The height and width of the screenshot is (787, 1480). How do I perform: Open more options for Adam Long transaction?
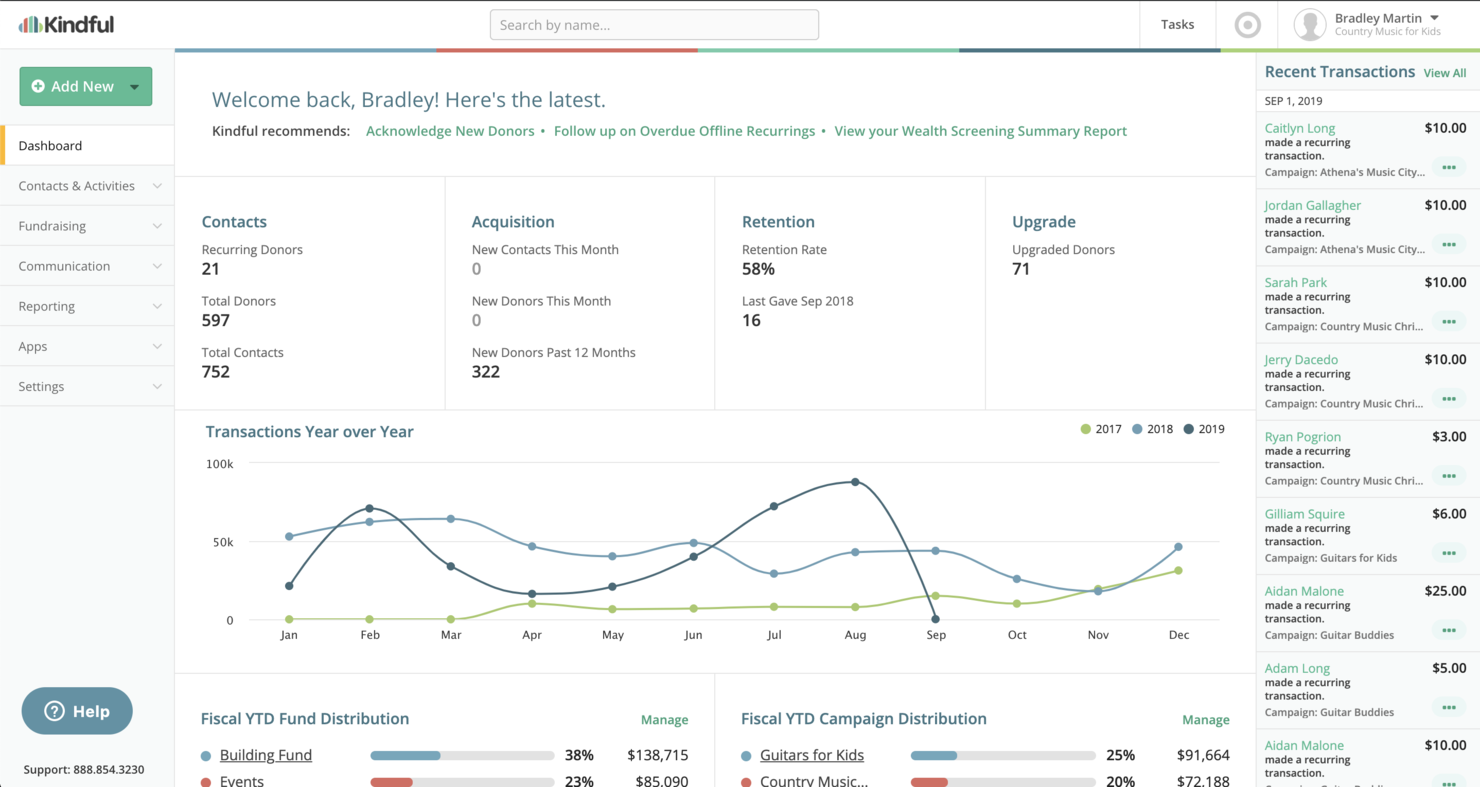(x=1448, y=707)
